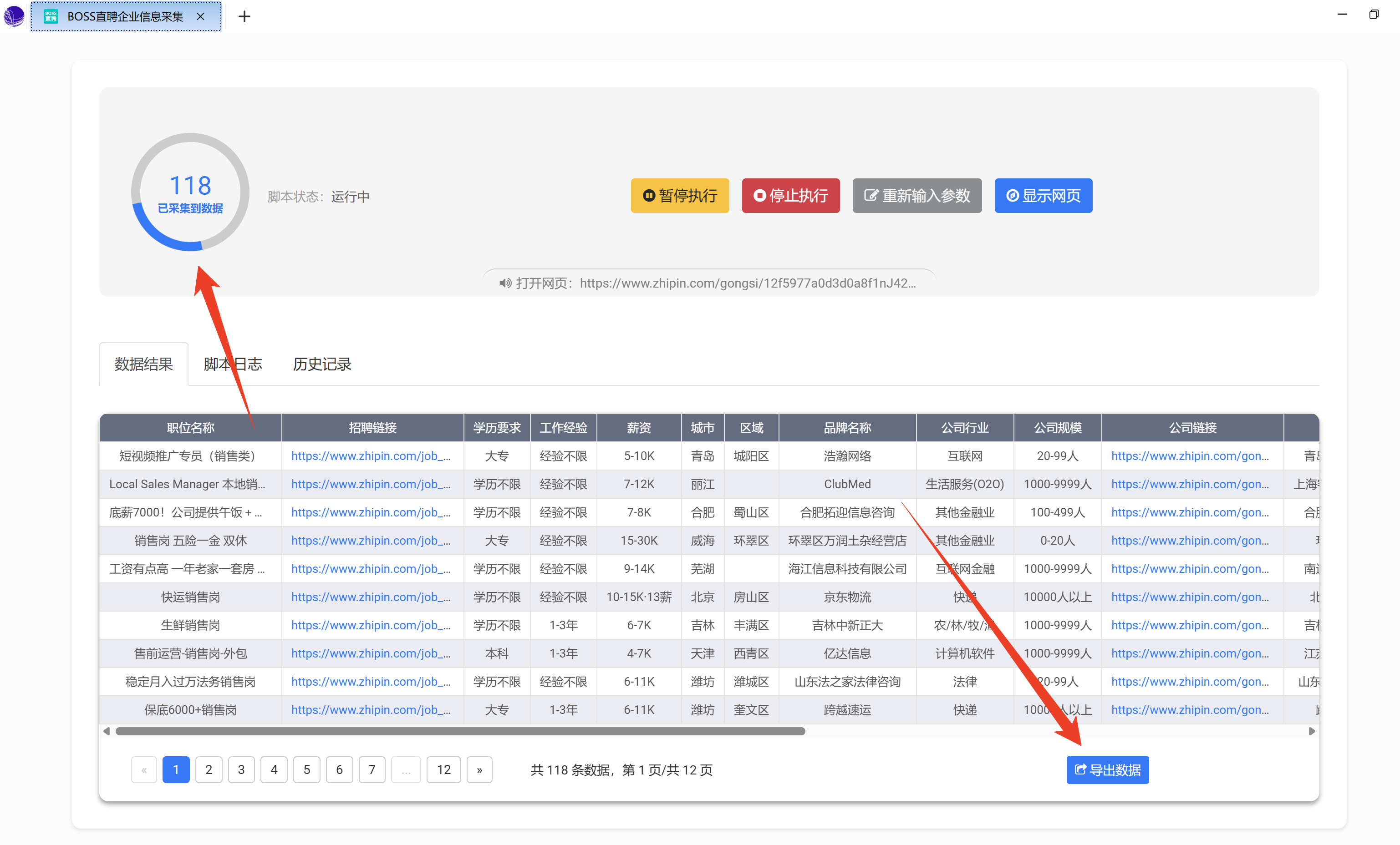Image resolution: width=1400 pixels, height=845 pixels.
Task: Open job link for 快运销售岗 row
Action: point(371,597)
